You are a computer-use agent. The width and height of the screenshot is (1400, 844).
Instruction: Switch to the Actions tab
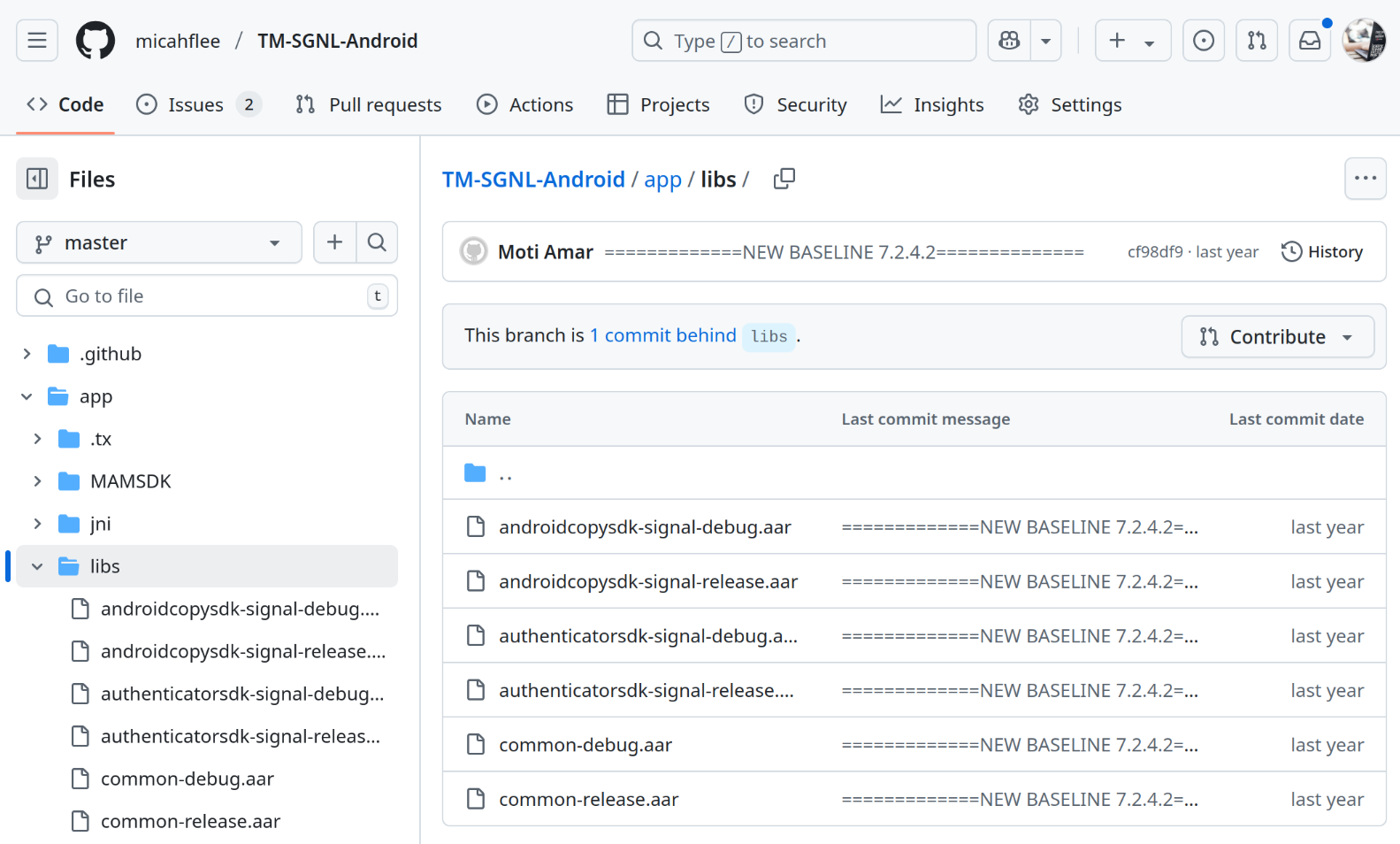[x=524, y=104]
